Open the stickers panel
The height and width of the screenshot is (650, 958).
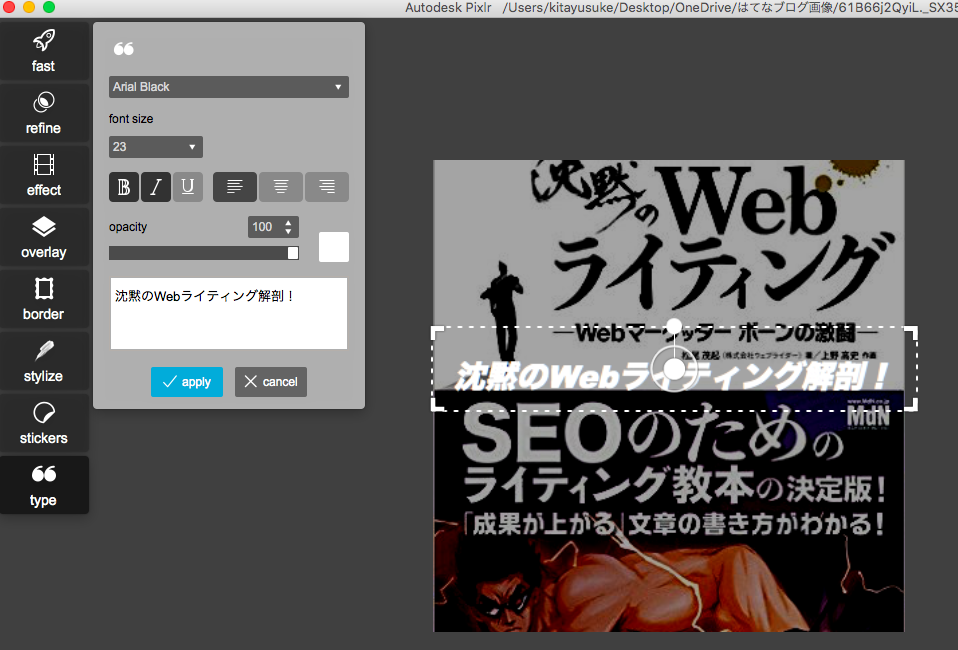tap(44, 423)
